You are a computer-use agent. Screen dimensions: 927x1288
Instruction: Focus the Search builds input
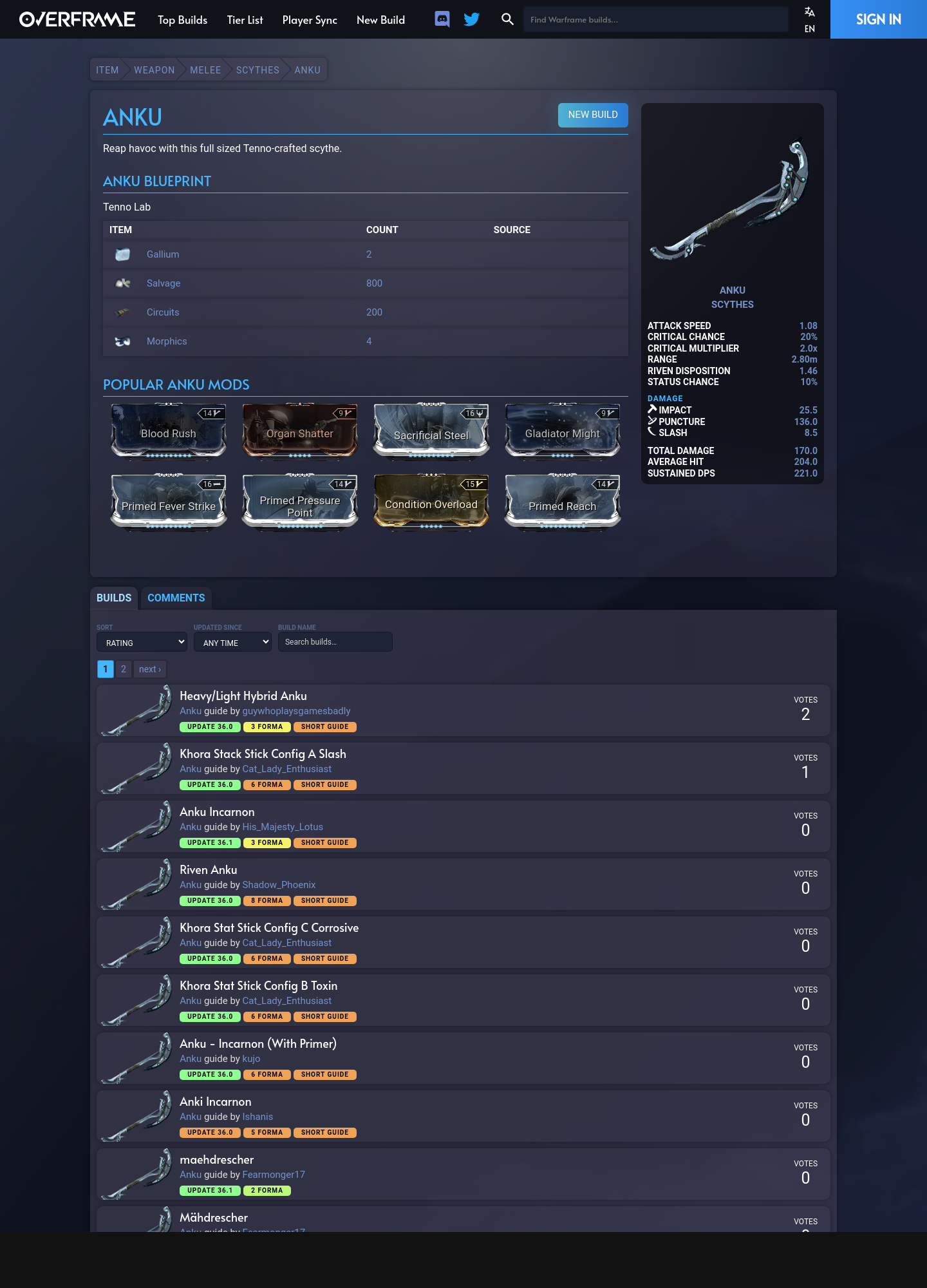pos(335,642)
